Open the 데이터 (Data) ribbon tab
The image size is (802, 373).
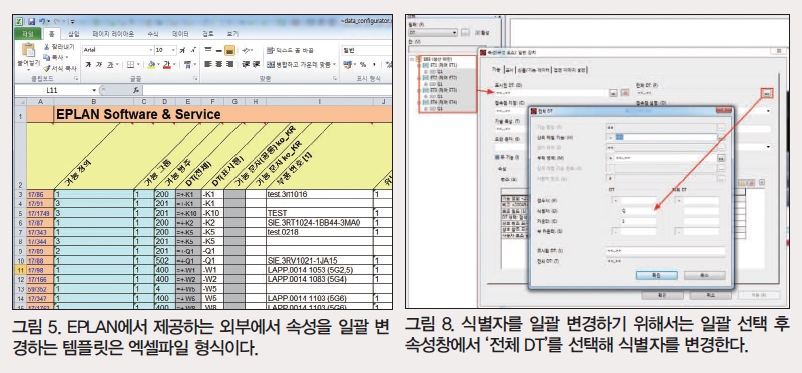pyautogui.click(x=181, y=34)
